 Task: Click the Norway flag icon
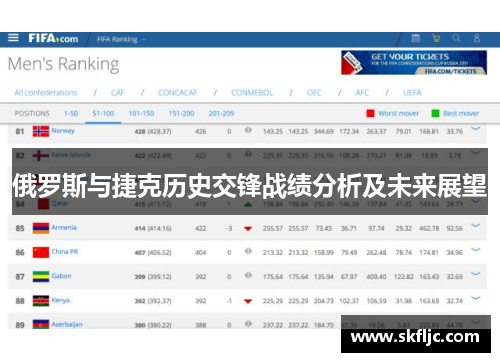(x=41, y=131)
